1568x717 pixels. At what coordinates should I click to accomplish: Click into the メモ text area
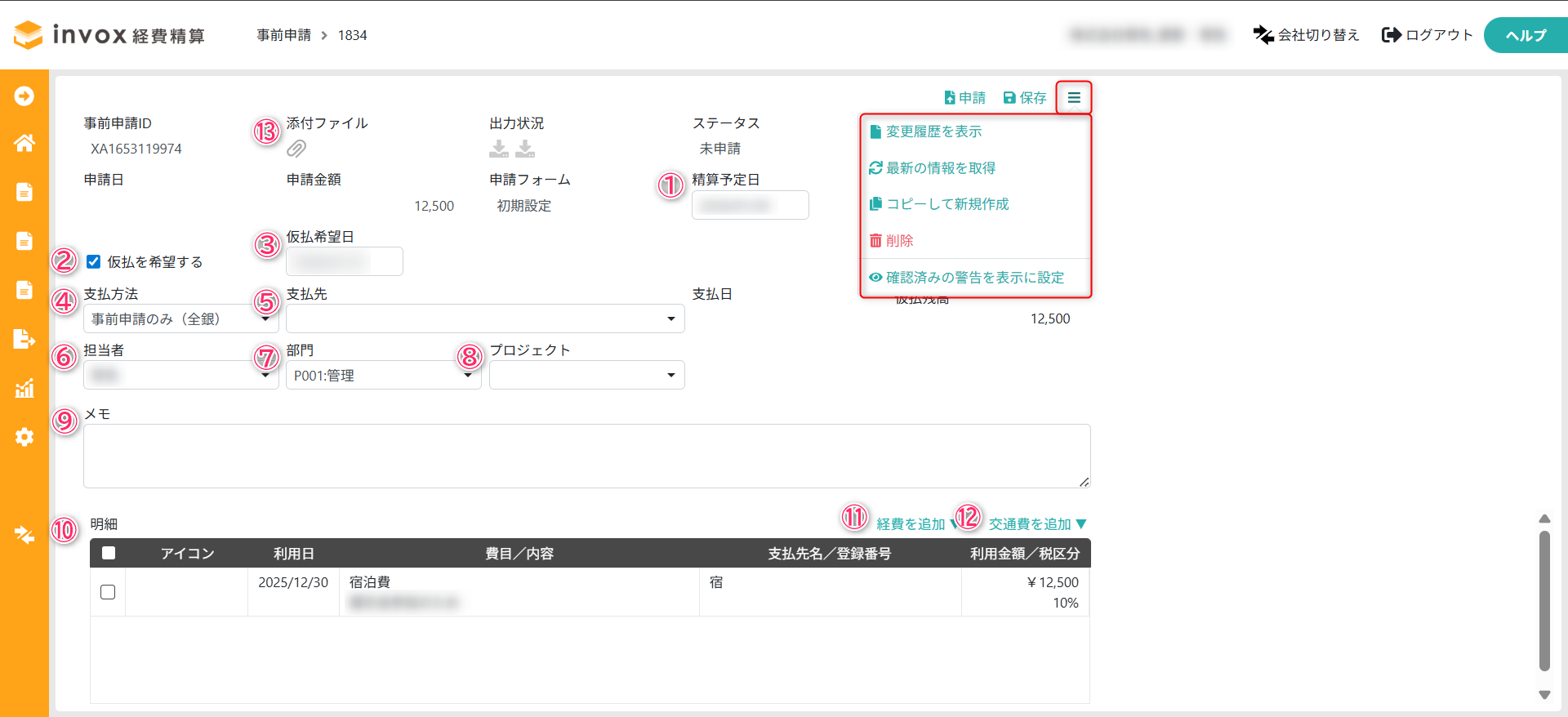[586, 456]
